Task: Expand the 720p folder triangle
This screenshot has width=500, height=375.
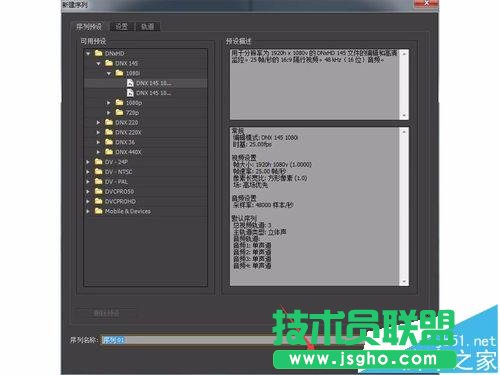Action: coord(109,113)
